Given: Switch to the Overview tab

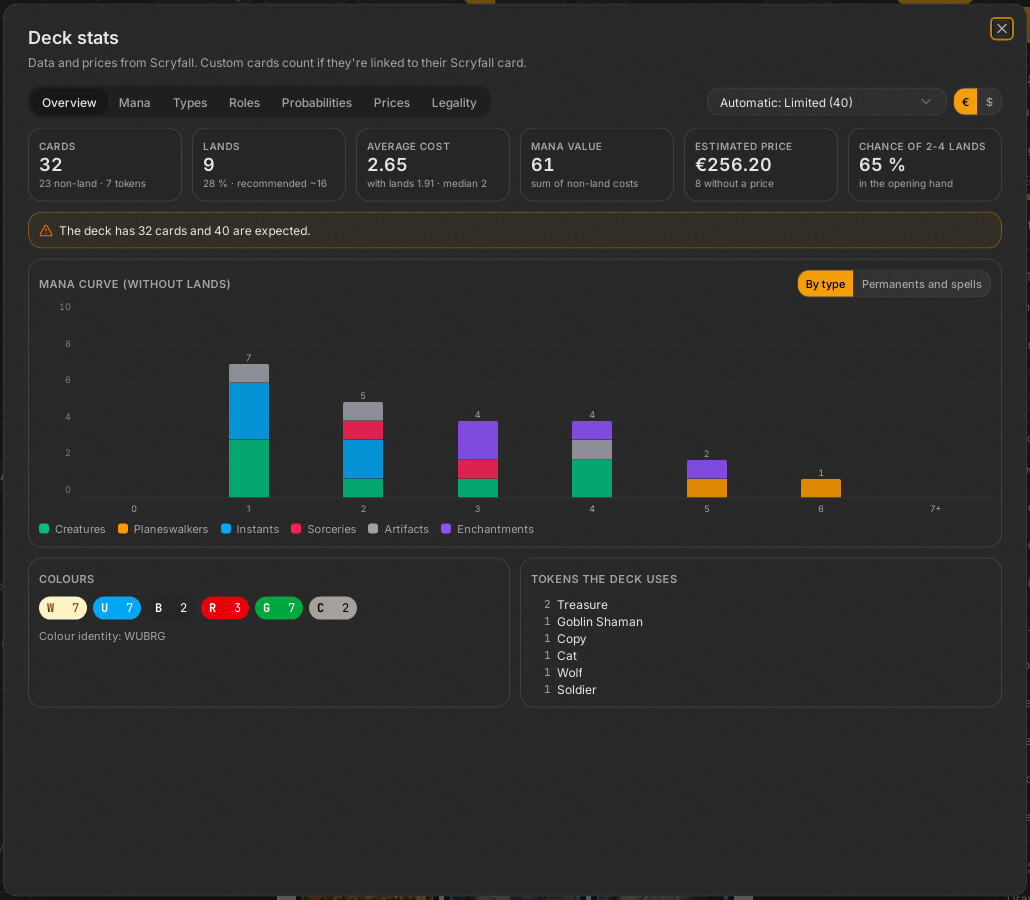Looking at the screenshot, I should coord(69,102).
